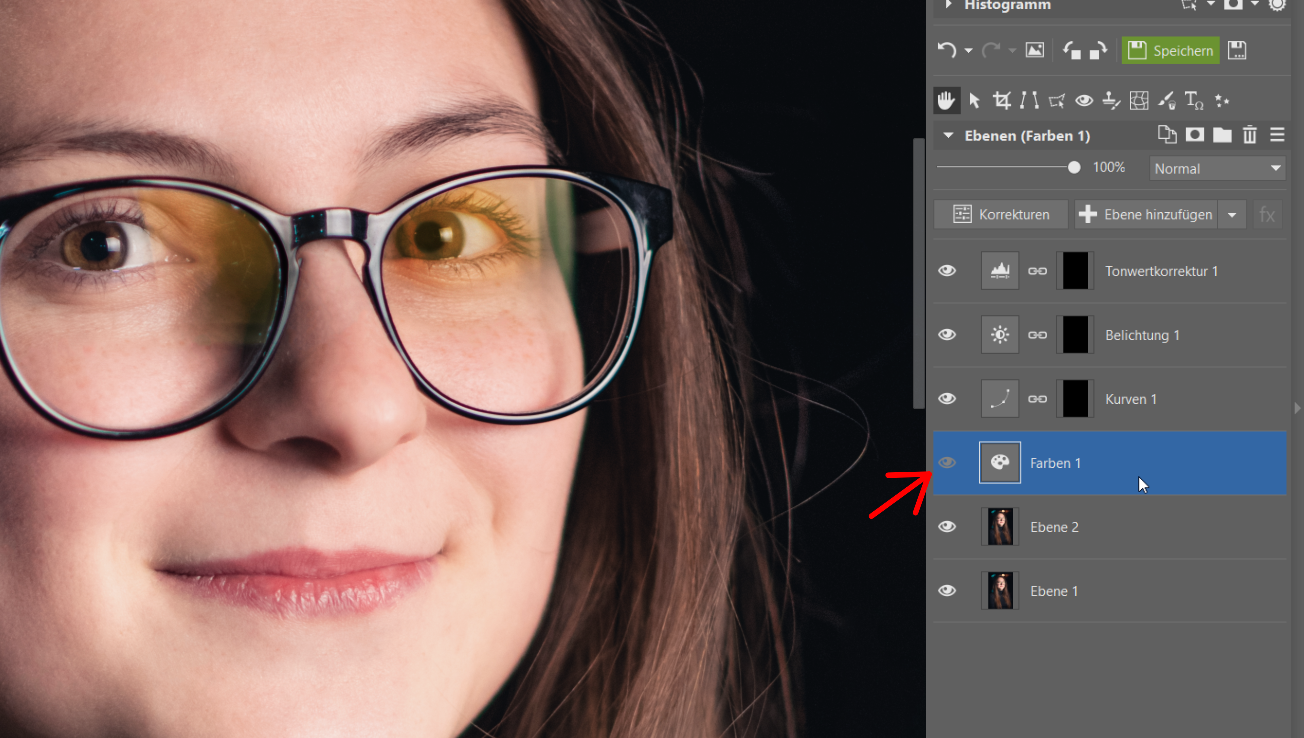Select the Kurven 1 layer
The height and width of the screenshot is (738, 1304).
click(1130, 399)
